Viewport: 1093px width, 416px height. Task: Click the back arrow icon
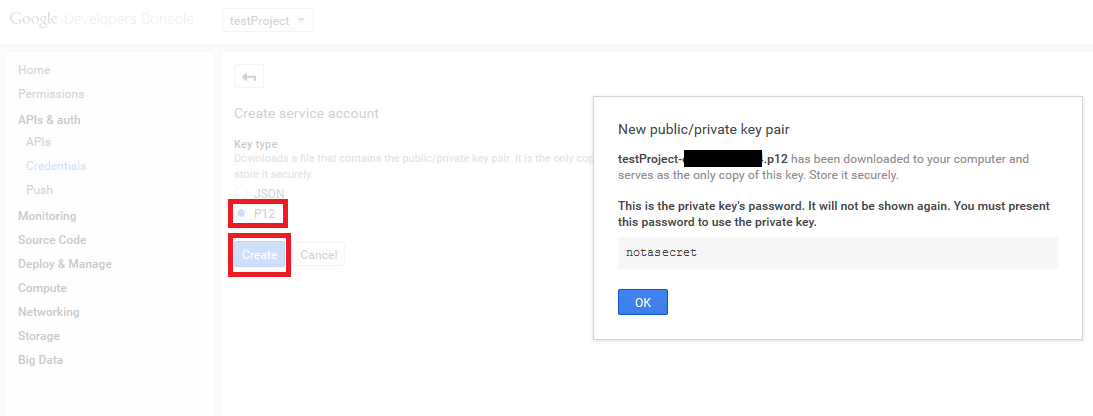(249, 77)
